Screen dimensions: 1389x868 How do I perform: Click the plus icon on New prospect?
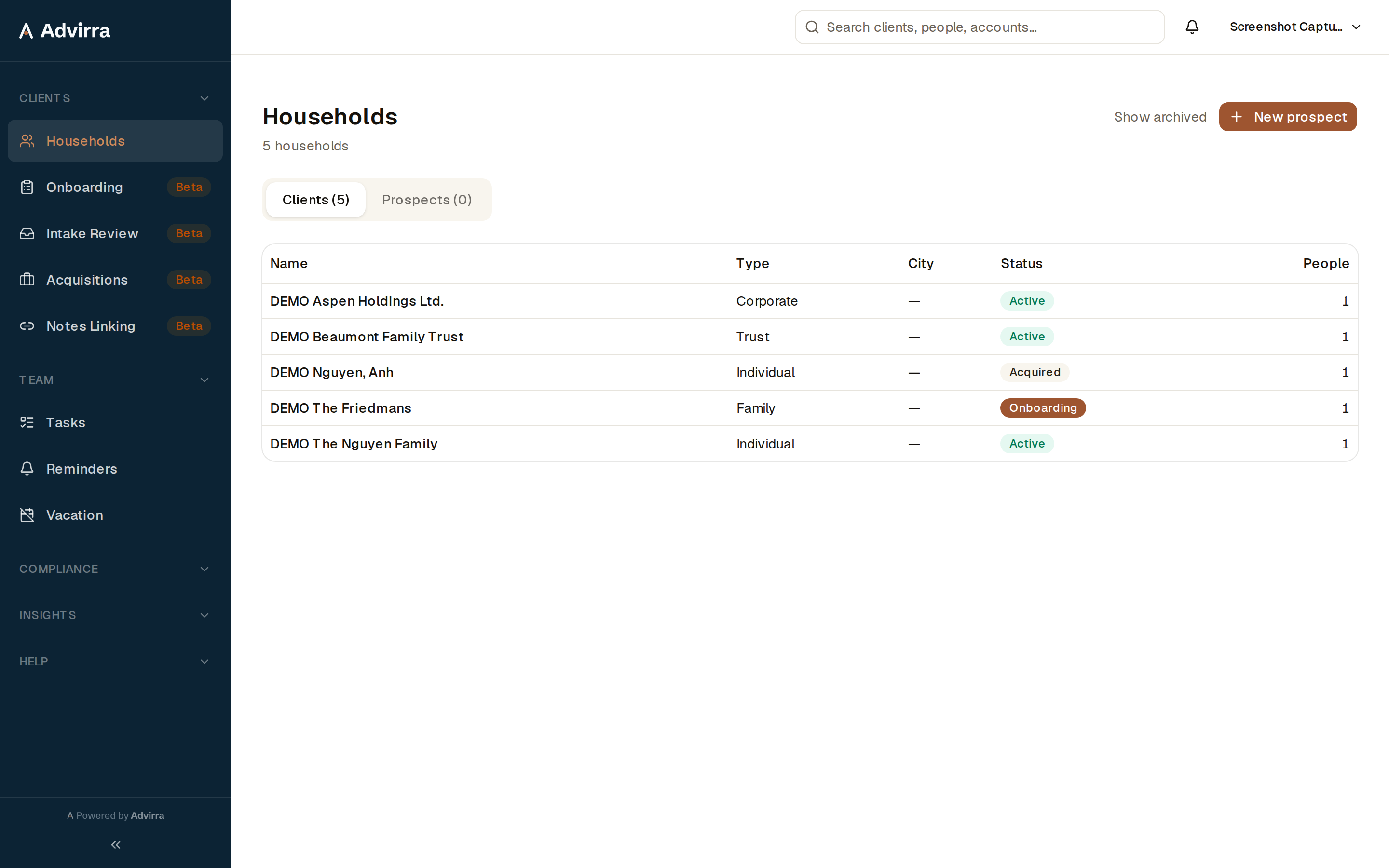click(x=1236, y=117)
